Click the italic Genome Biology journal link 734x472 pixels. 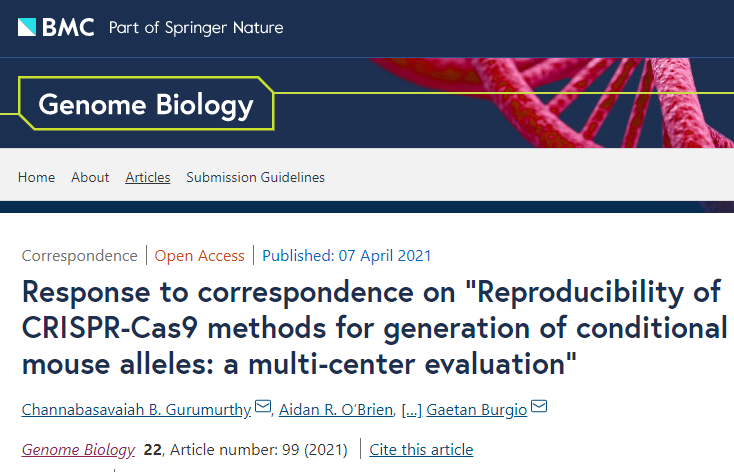(x=78, y=449)
